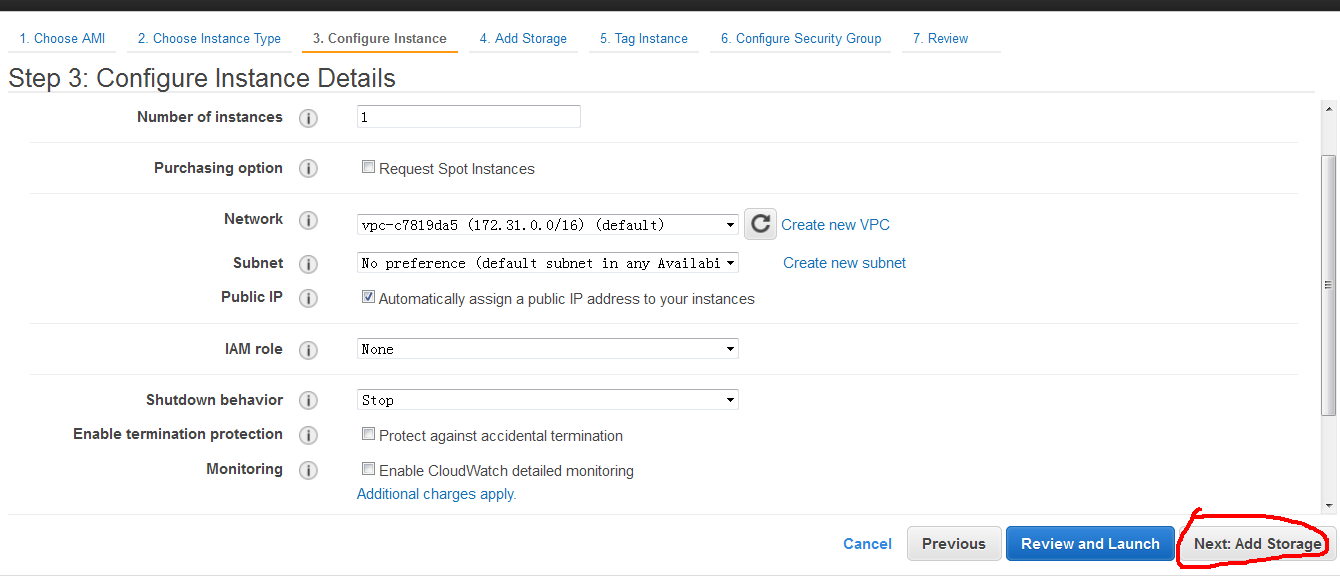Open the Purchasing option info icon
The image size is (1340, 583).
pyautogui.click(x=308, y=169)
